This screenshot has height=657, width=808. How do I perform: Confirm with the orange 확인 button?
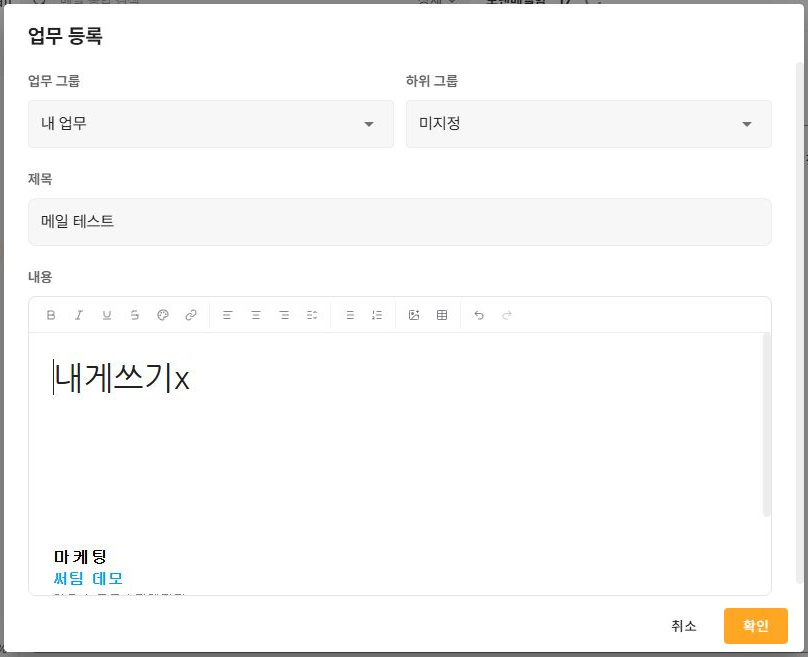click(755, 626)
